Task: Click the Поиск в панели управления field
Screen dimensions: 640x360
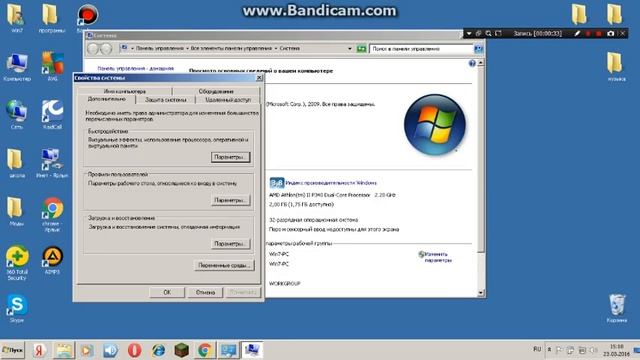Action: [x=422, y=49]
